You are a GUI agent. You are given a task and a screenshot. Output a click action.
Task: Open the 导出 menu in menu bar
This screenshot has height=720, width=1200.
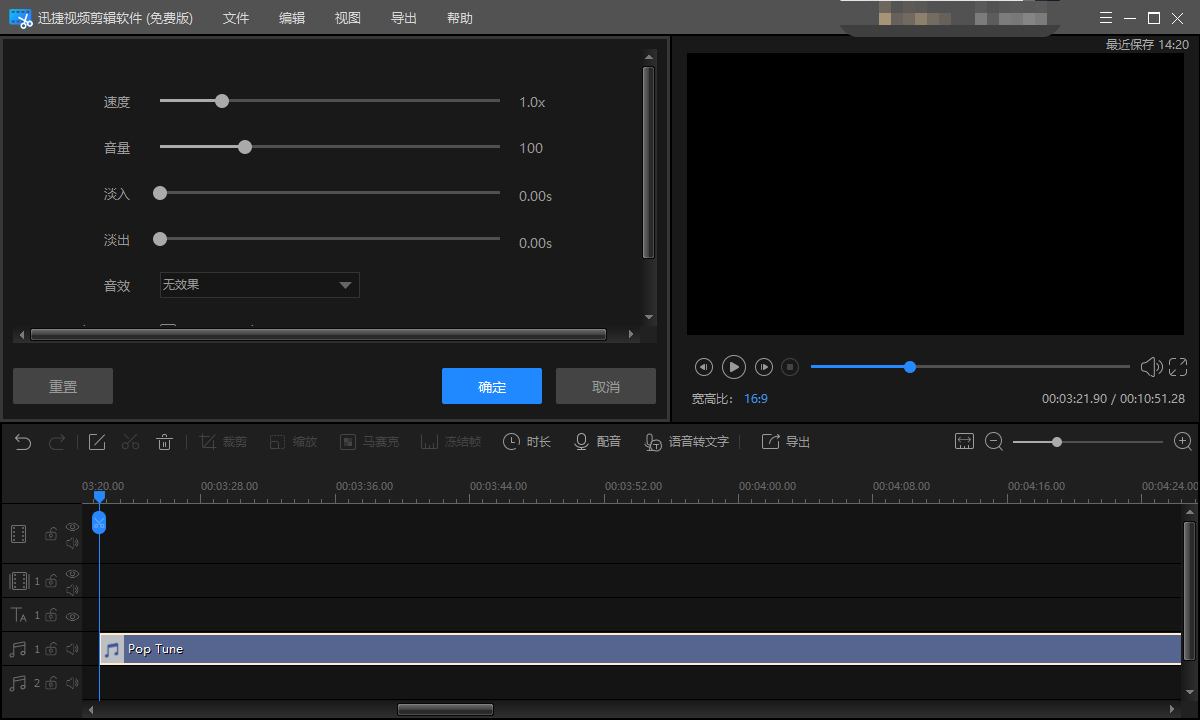pos(404,18)
